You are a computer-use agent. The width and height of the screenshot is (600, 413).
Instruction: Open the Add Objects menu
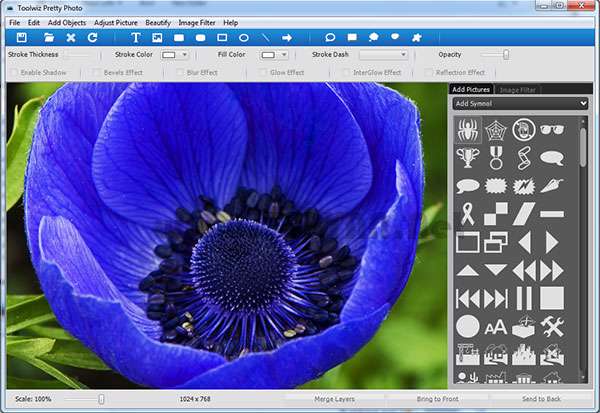click(67, 23)
